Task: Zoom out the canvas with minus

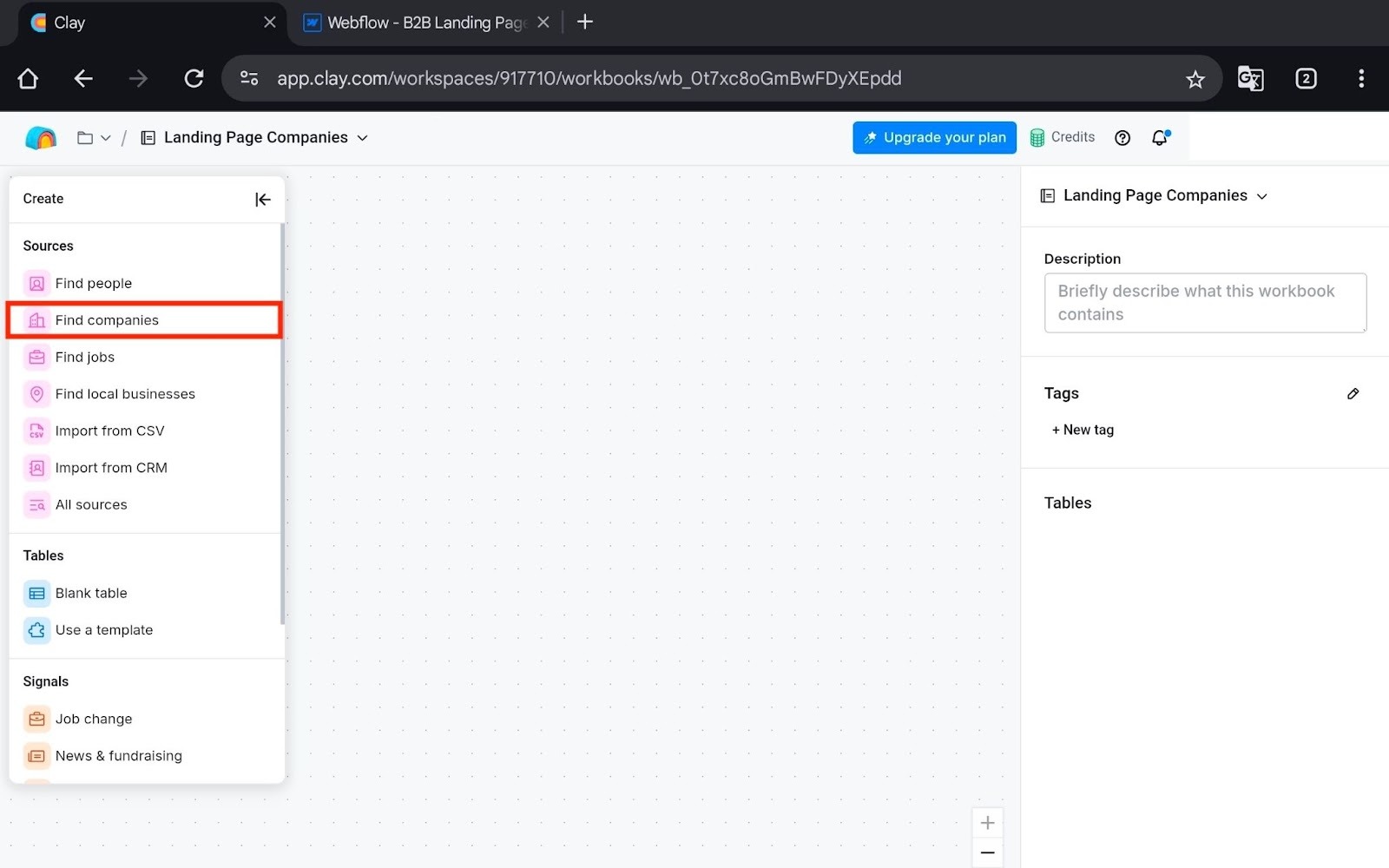Action: [987, 853]
